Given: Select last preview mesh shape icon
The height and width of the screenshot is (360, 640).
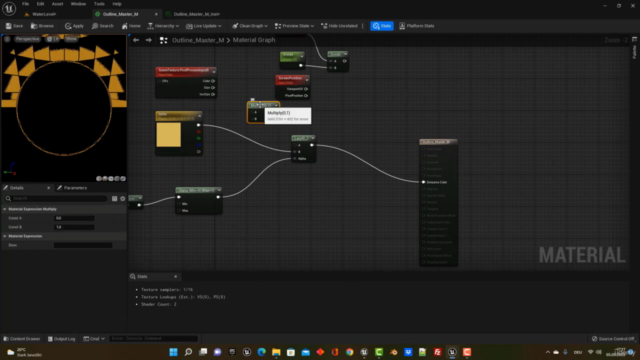Looking at the screenshot, I should (x=123, y=178).
